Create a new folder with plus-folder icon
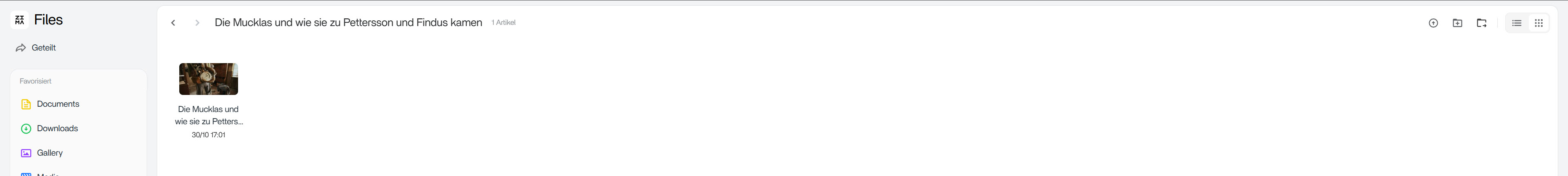1568x176 pixels. pos(1457,23)
